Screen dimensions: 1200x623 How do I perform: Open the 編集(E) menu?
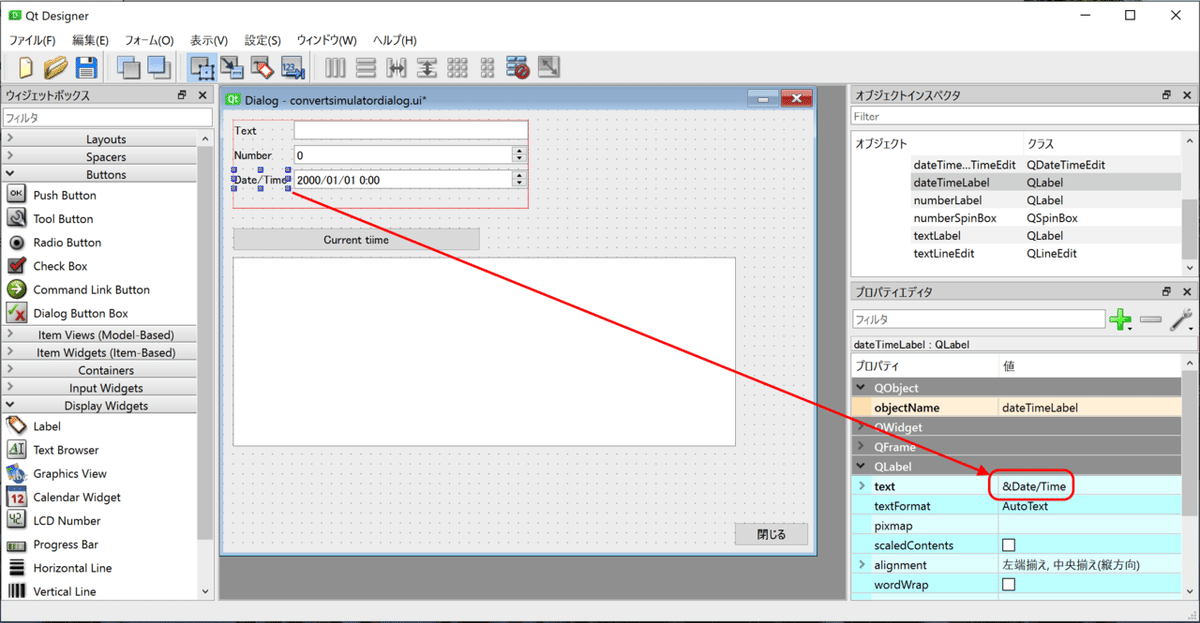(90, 40)
